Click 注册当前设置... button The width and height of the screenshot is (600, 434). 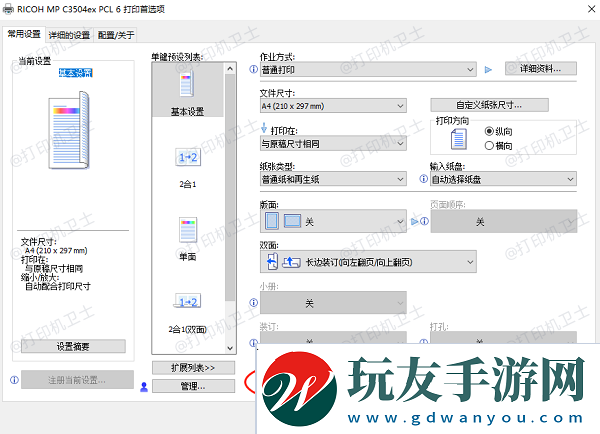click(77, 380)
